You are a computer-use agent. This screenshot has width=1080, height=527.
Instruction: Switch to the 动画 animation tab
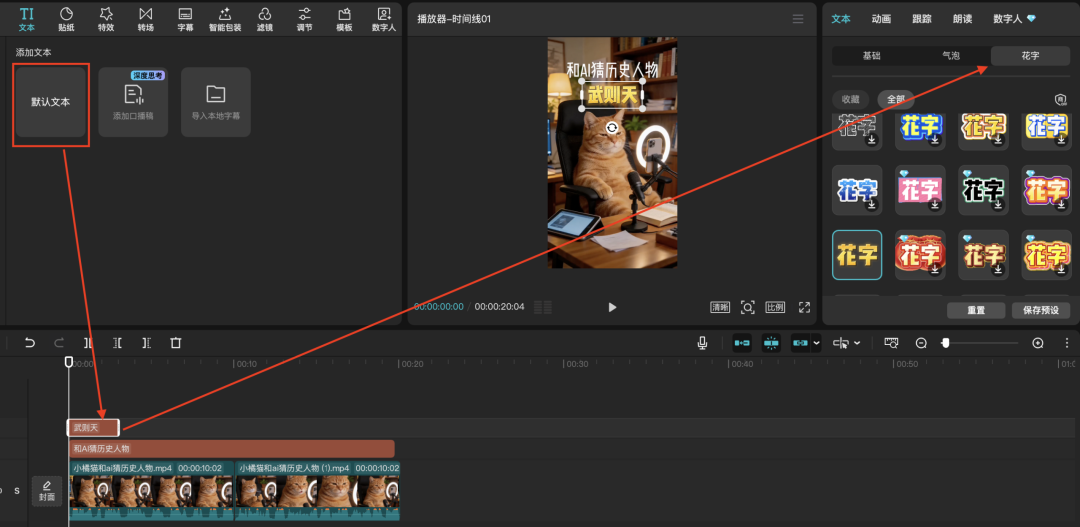click(x=881, y=19)
